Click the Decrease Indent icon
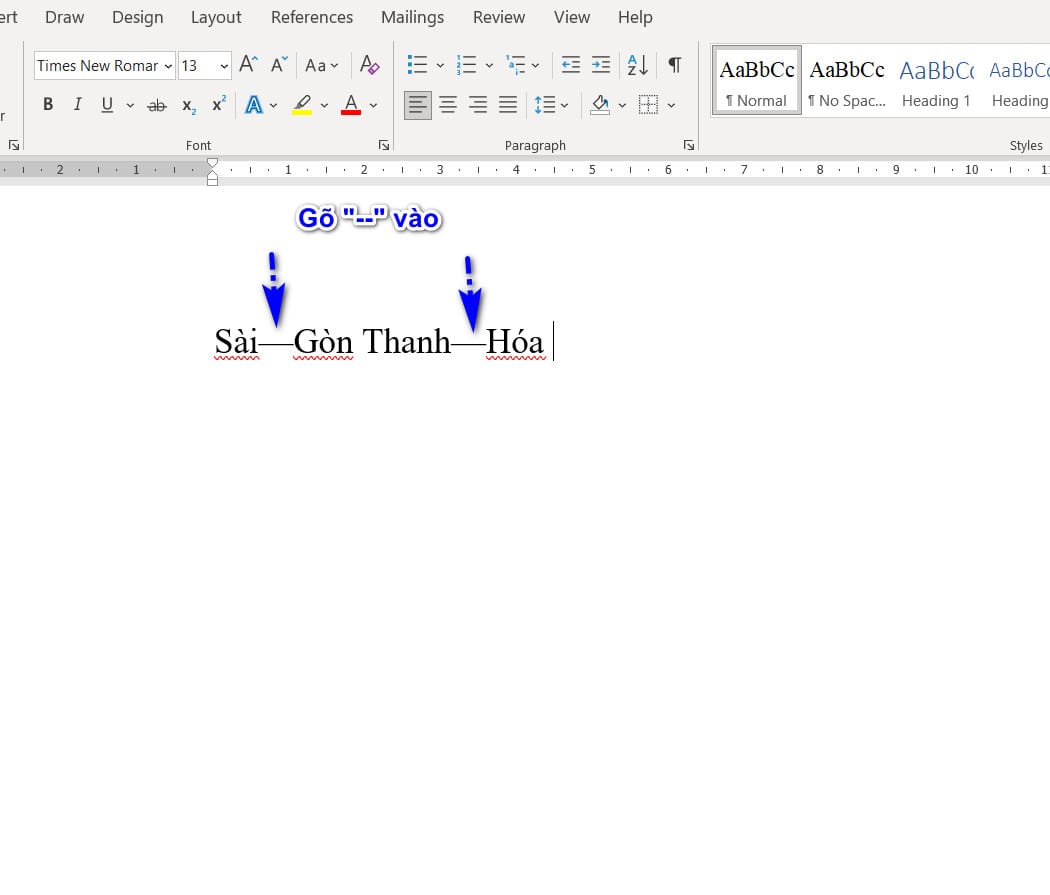 [x=570, y=66]
